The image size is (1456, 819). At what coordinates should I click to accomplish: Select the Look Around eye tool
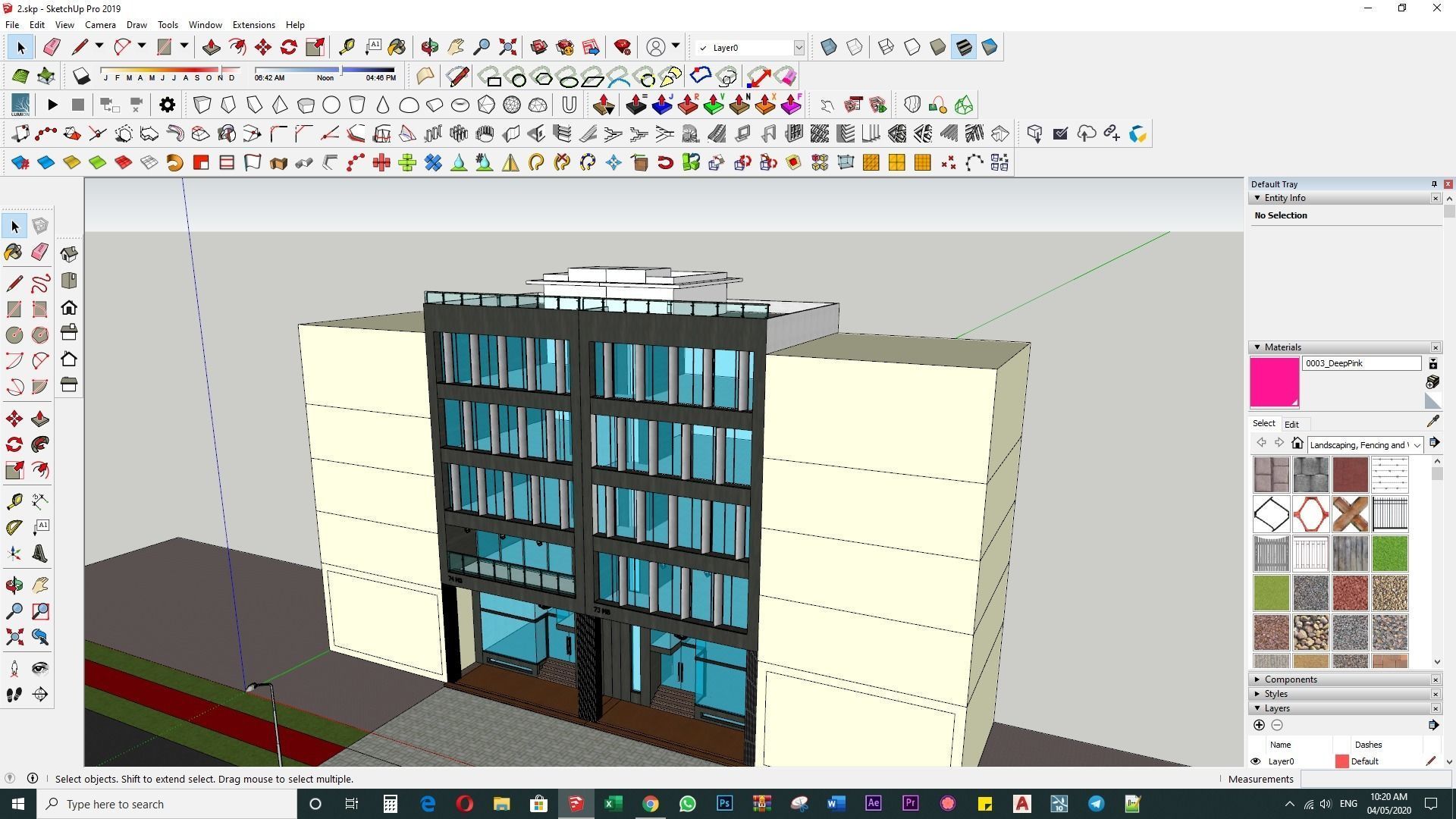click(40, 669)
